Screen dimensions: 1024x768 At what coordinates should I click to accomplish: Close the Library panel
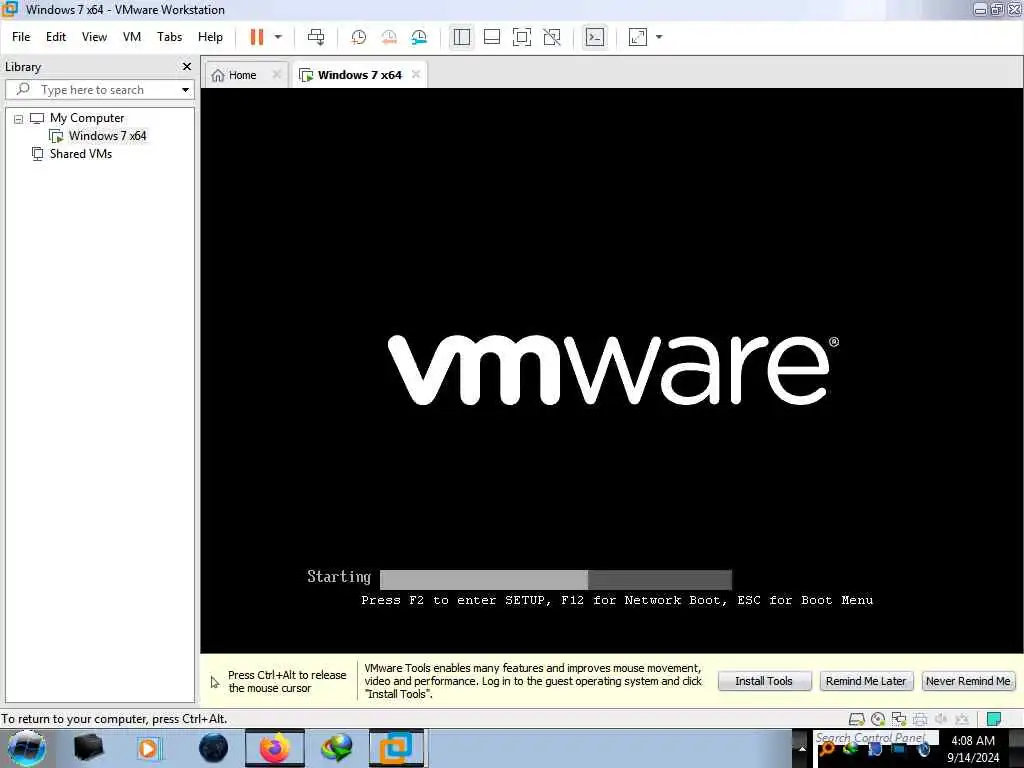point(187,67)
